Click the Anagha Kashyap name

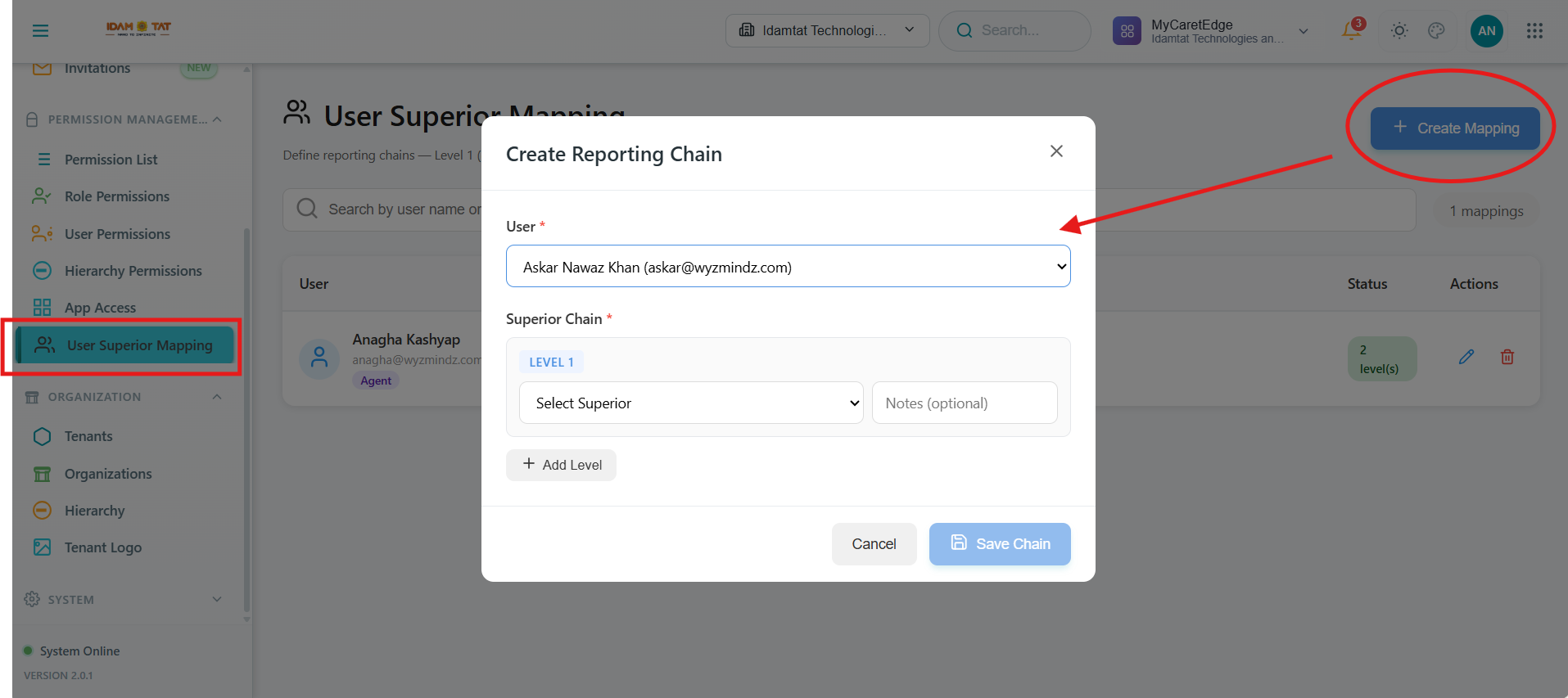[406, 340]
